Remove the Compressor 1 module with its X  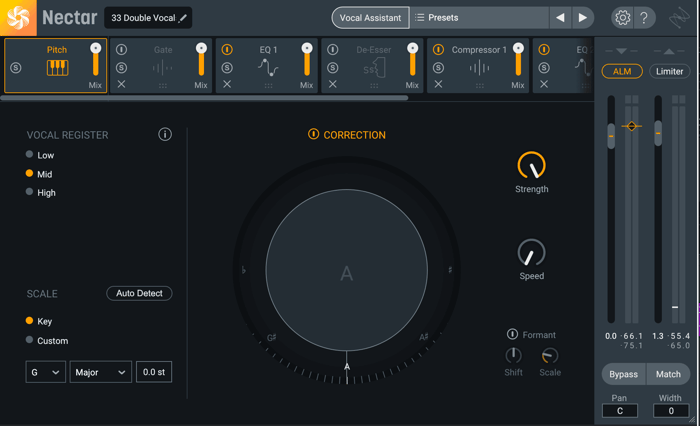tap(438, 84)
